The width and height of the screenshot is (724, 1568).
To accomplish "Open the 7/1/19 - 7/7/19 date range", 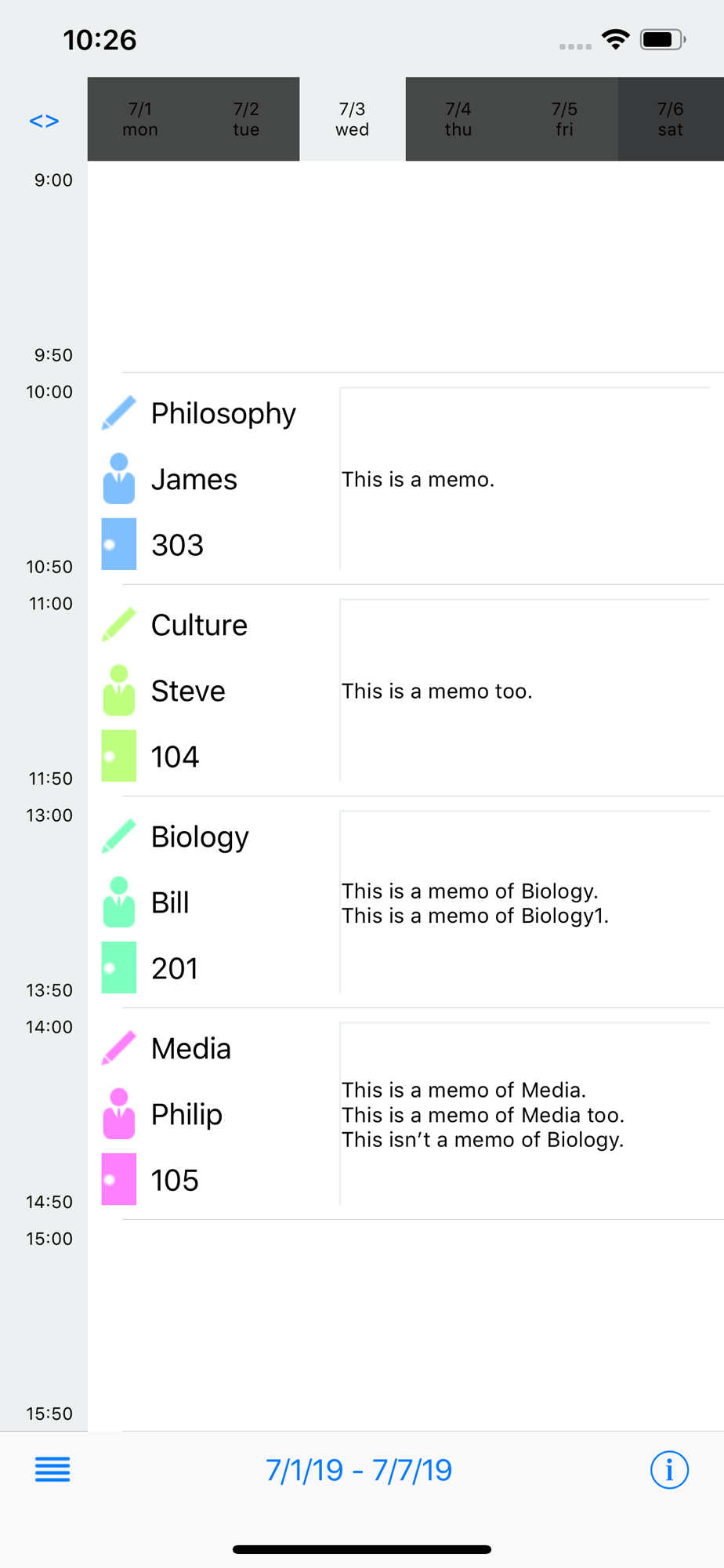I will click(x=359, y=1470).
